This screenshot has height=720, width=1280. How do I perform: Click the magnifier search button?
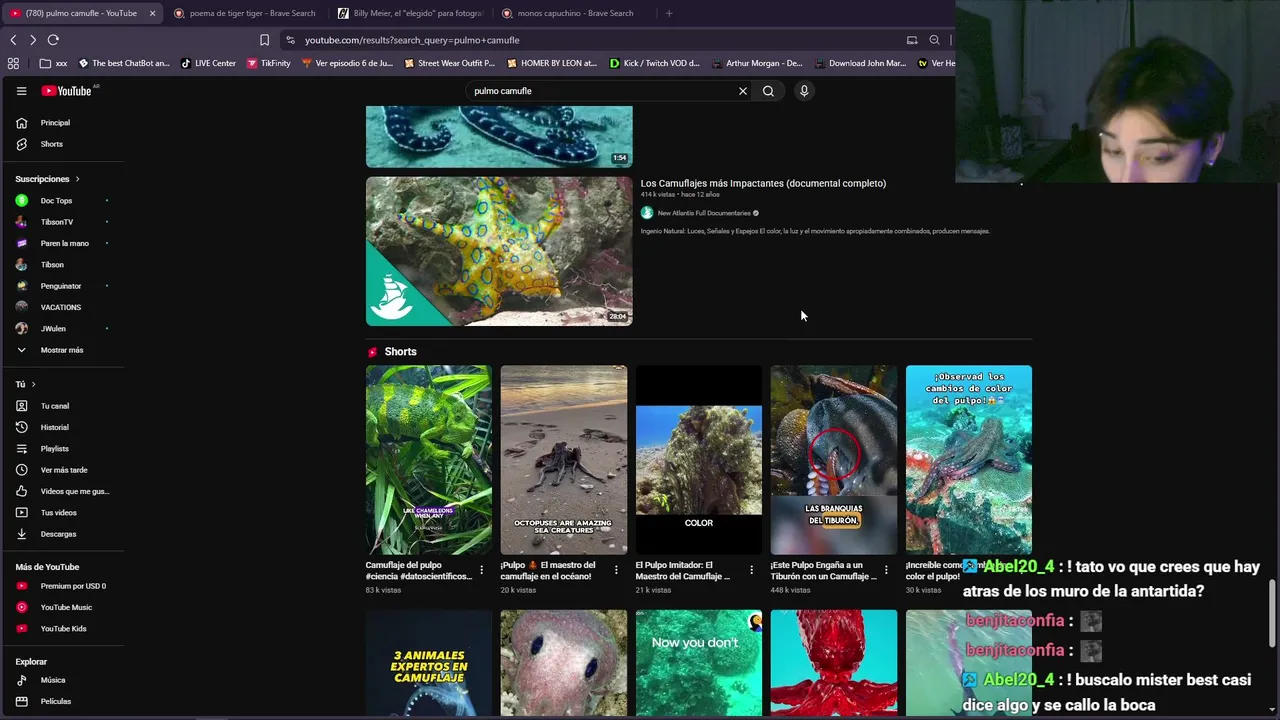(768, 91)
